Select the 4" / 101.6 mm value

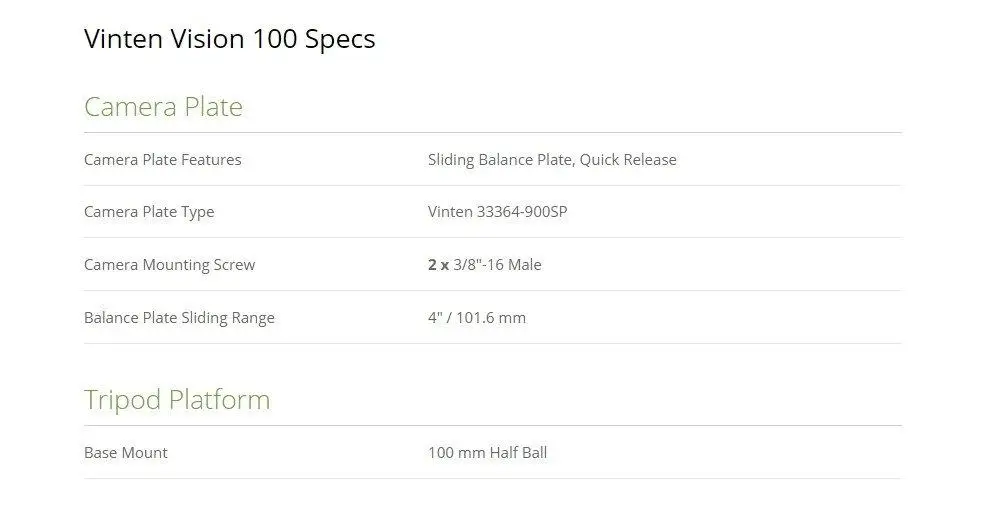[477, 317]
